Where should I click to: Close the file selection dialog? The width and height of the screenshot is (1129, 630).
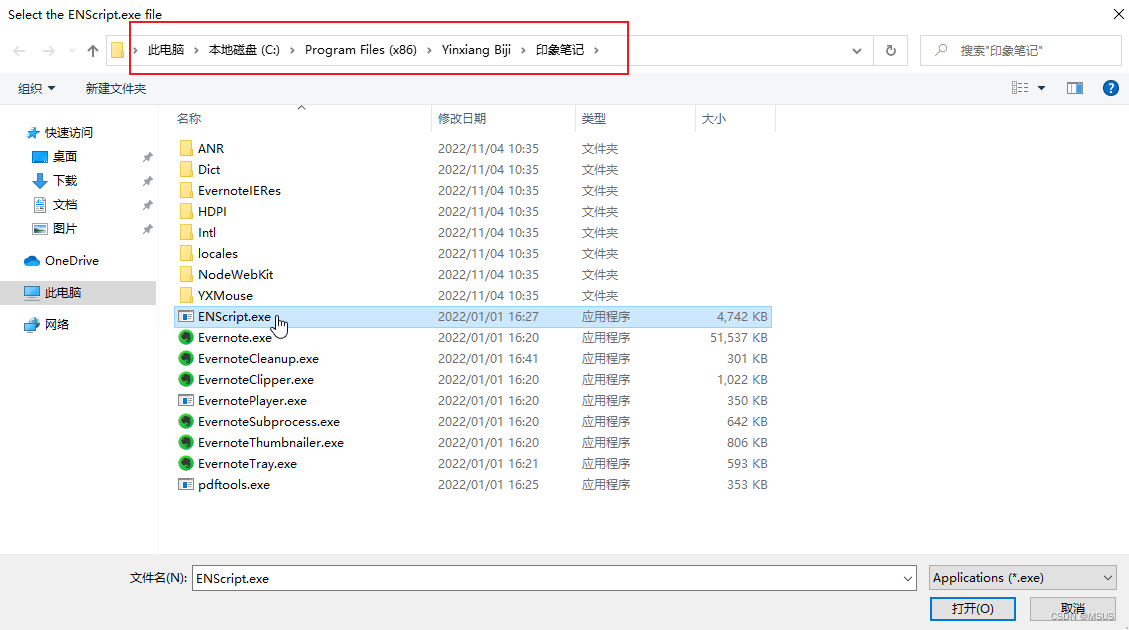(x=1118, y=14)
